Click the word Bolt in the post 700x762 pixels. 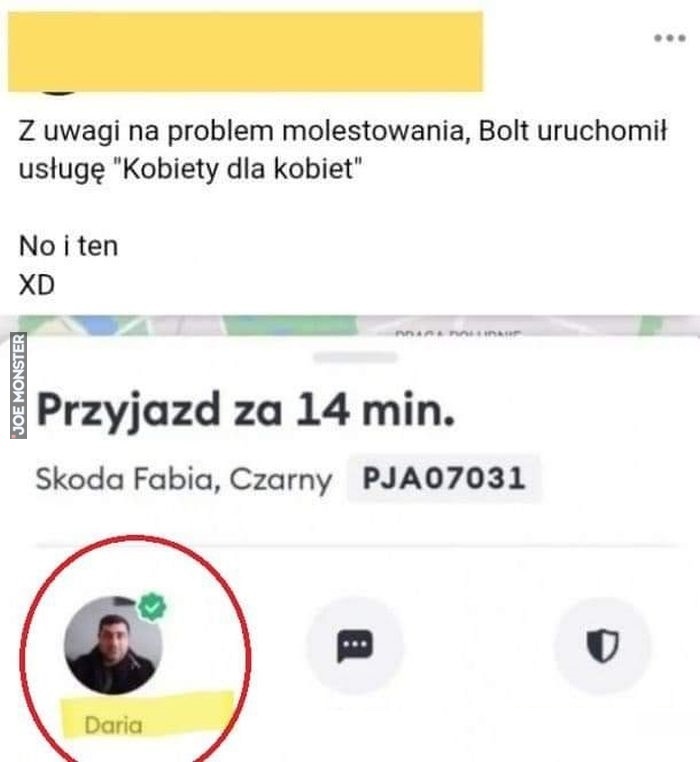coord(504,131)
